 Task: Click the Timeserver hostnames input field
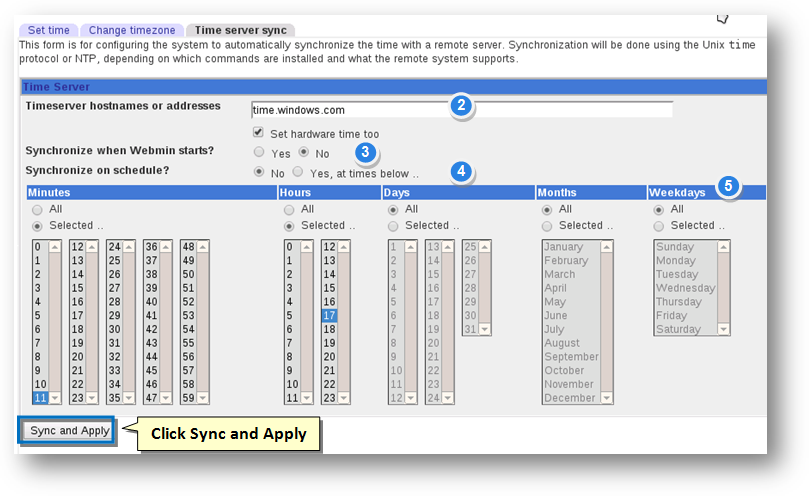461,110
